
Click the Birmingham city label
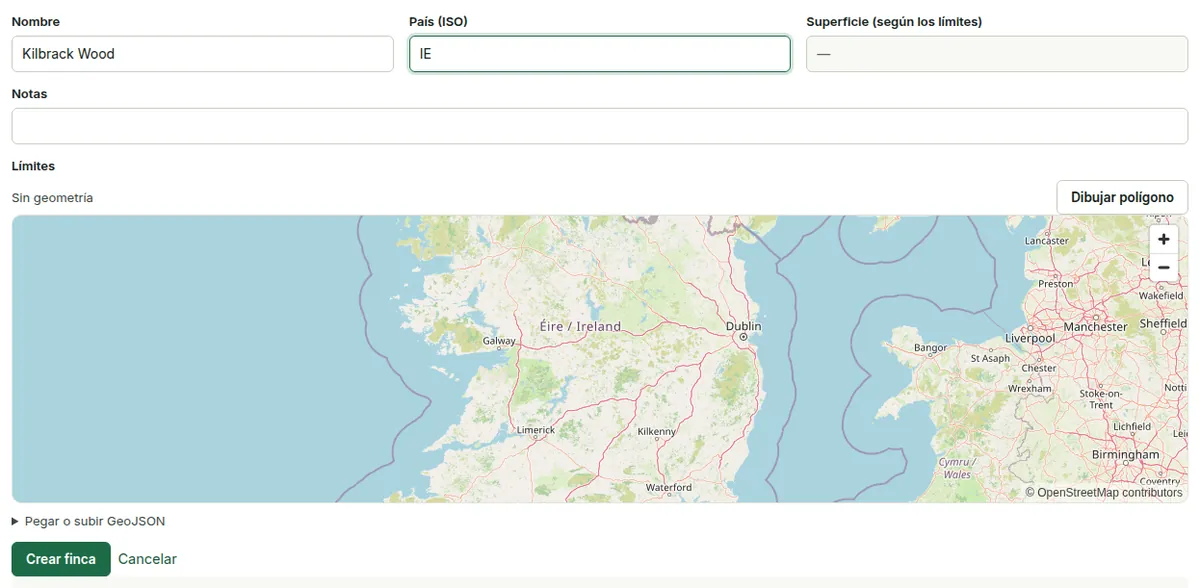[1126, 454]
